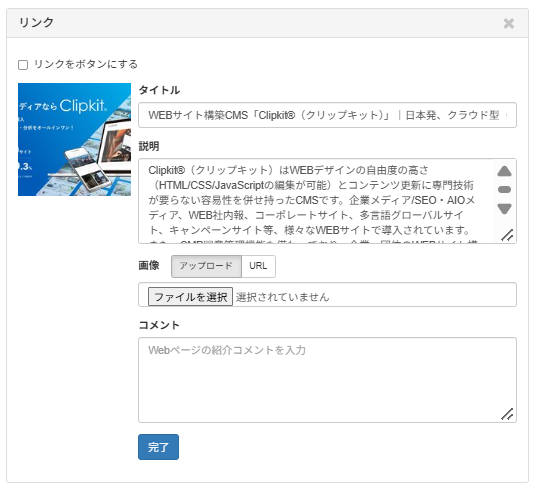Image resolution: width=534 pixels, height=493 pixels.
Task: Click the description scrollbar thumb
Action: (504, 189)
